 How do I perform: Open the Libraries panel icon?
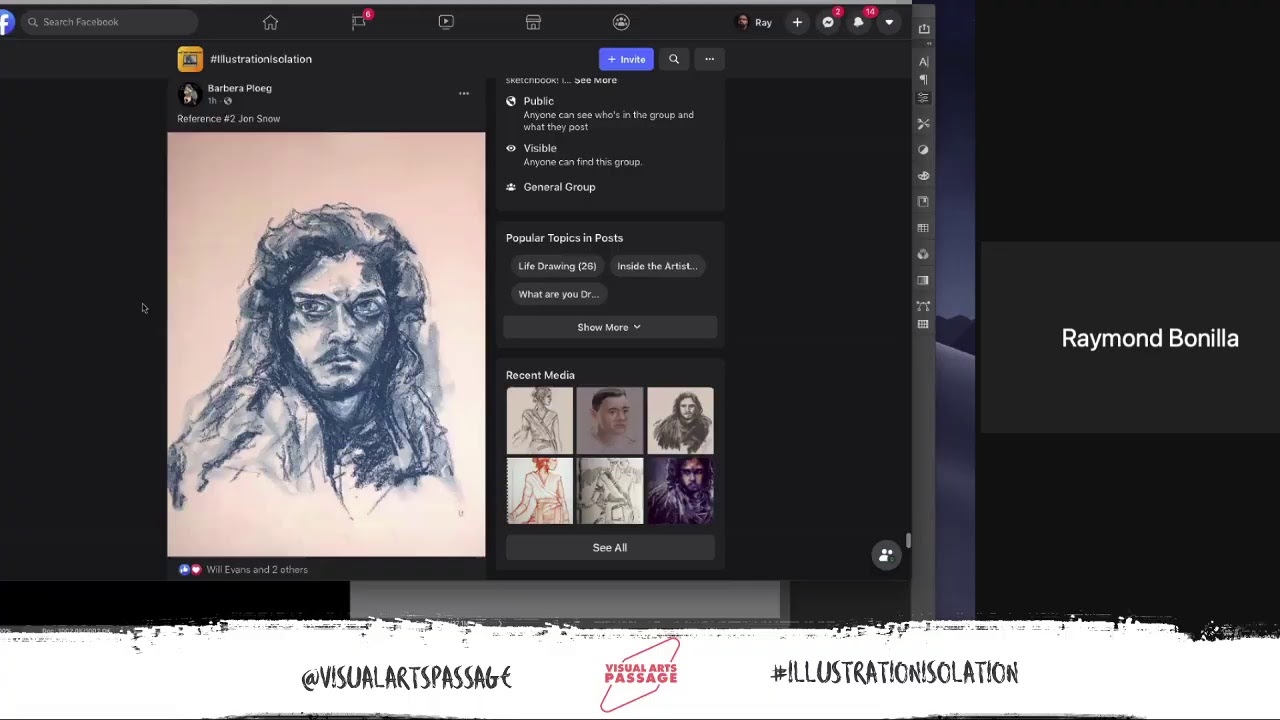[924, 202]
